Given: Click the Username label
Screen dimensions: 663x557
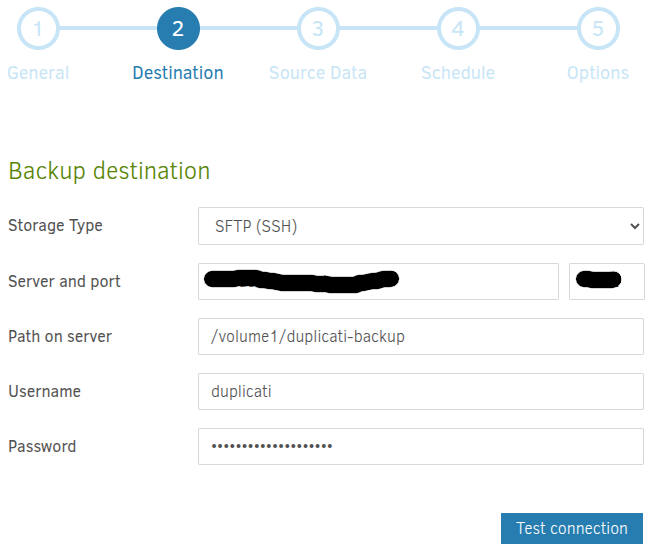Looking at the screenshot, I should (44, 391).
